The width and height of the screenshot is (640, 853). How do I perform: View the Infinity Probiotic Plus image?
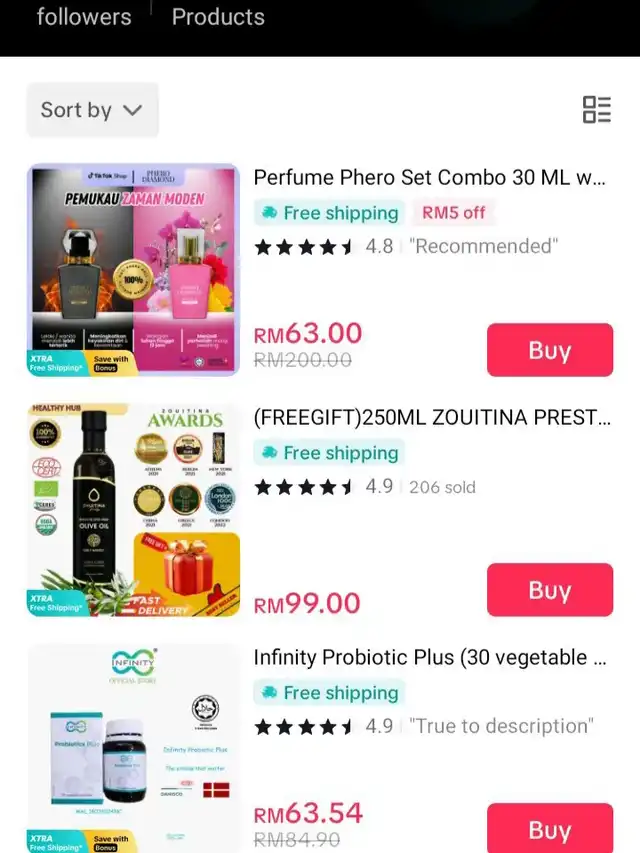(x=133, y=748)
